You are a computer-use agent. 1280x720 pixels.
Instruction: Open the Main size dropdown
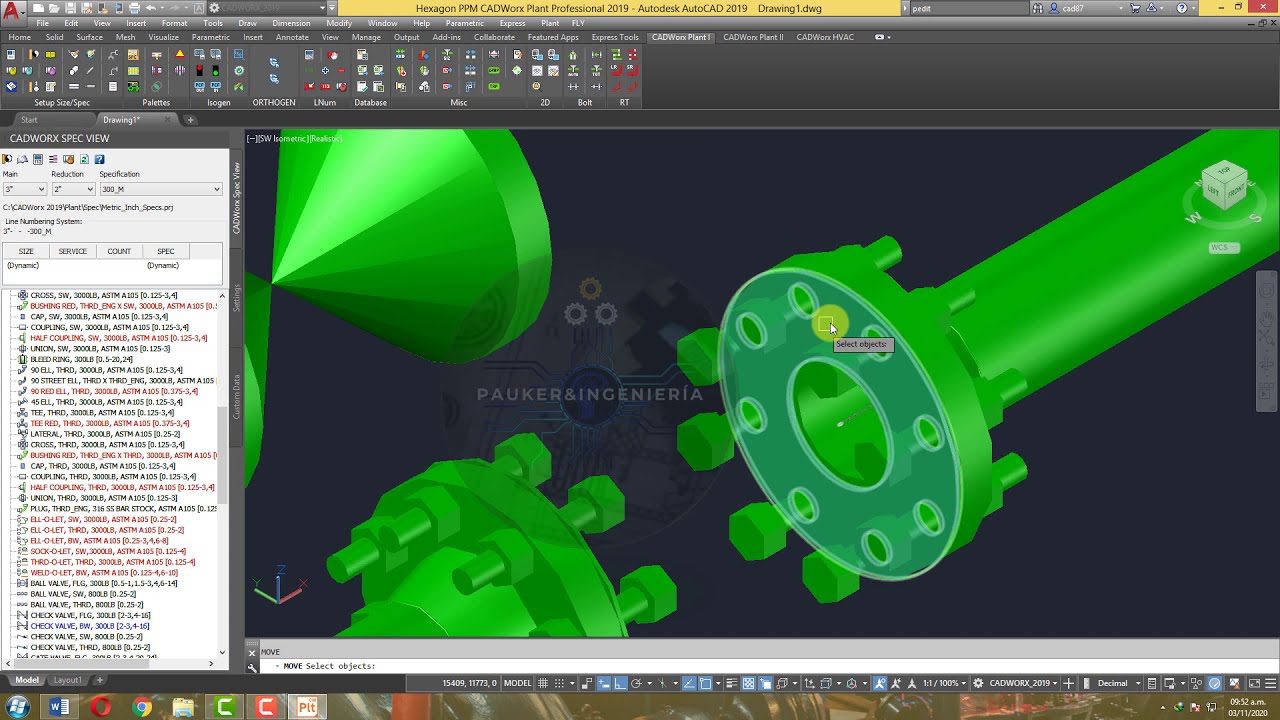coord(25,189)
